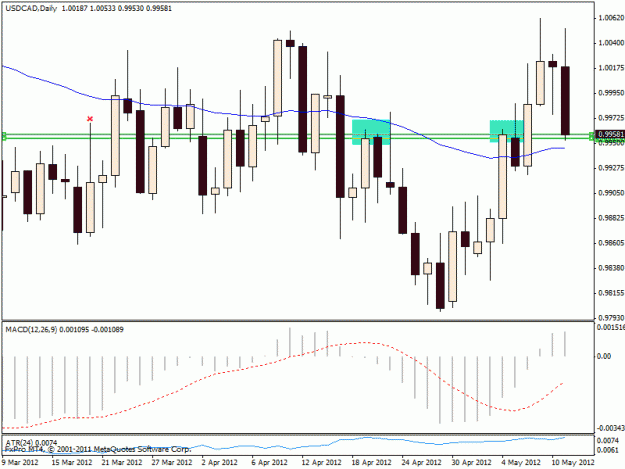Click the 0.98605 price axis label
The height and width of the screenshot is (469, 625).
click(611, 243)
